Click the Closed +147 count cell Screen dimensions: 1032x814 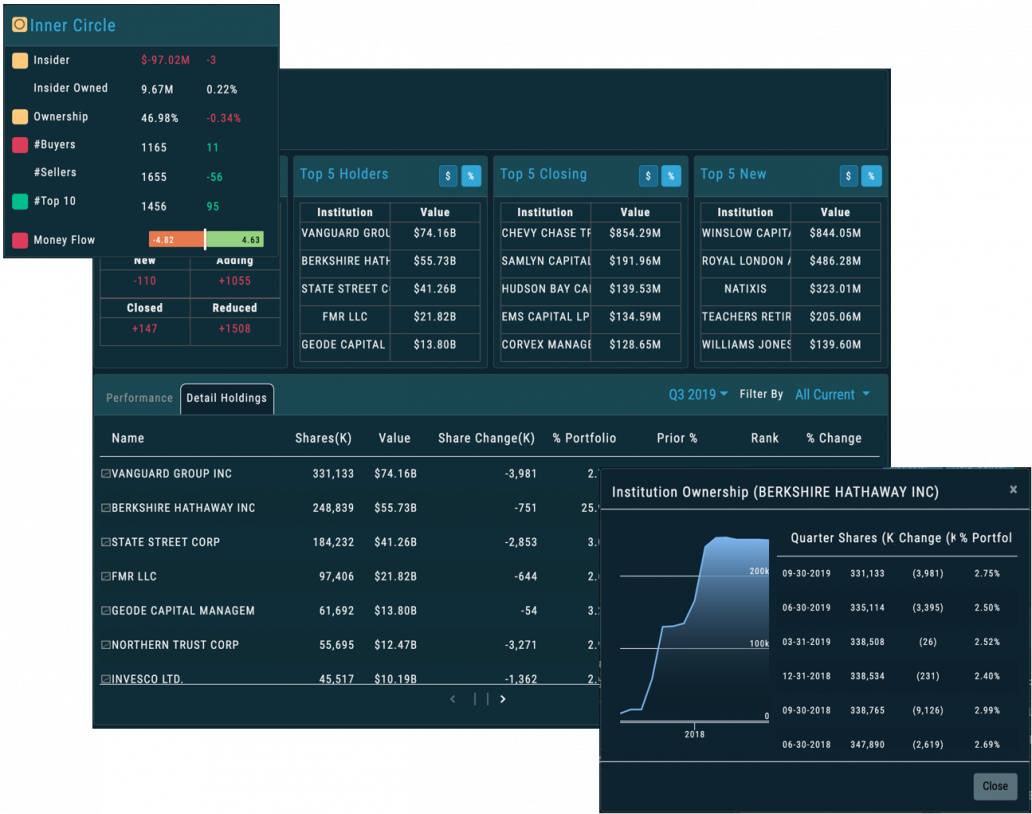tap(145, 329)
